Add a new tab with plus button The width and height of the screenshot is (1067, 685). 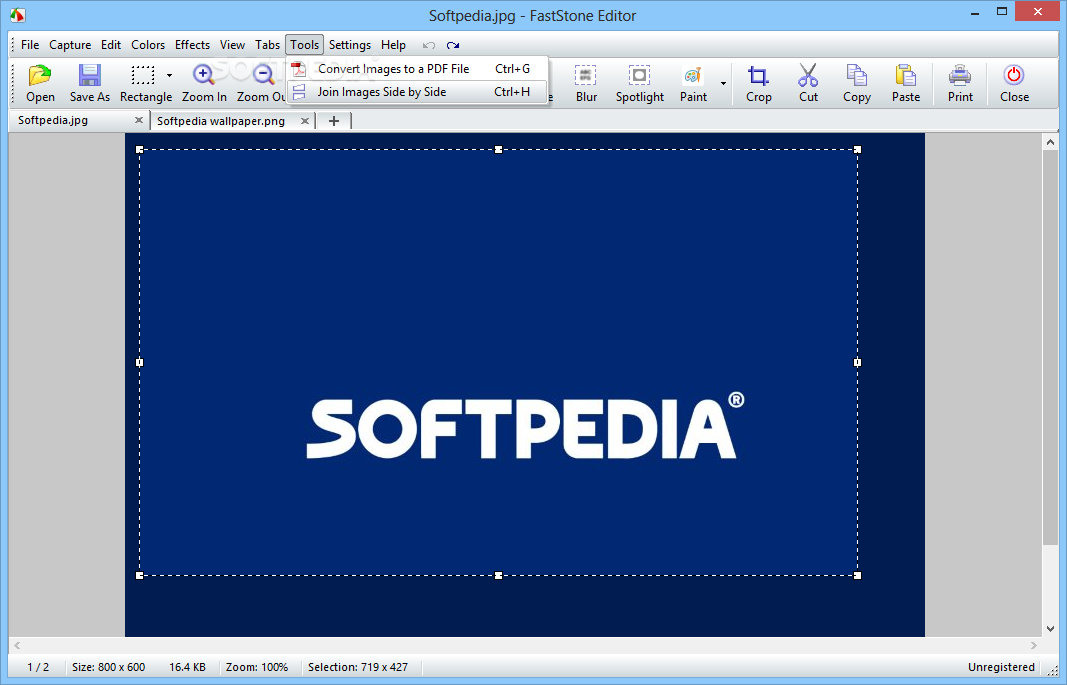coord(334,121)
